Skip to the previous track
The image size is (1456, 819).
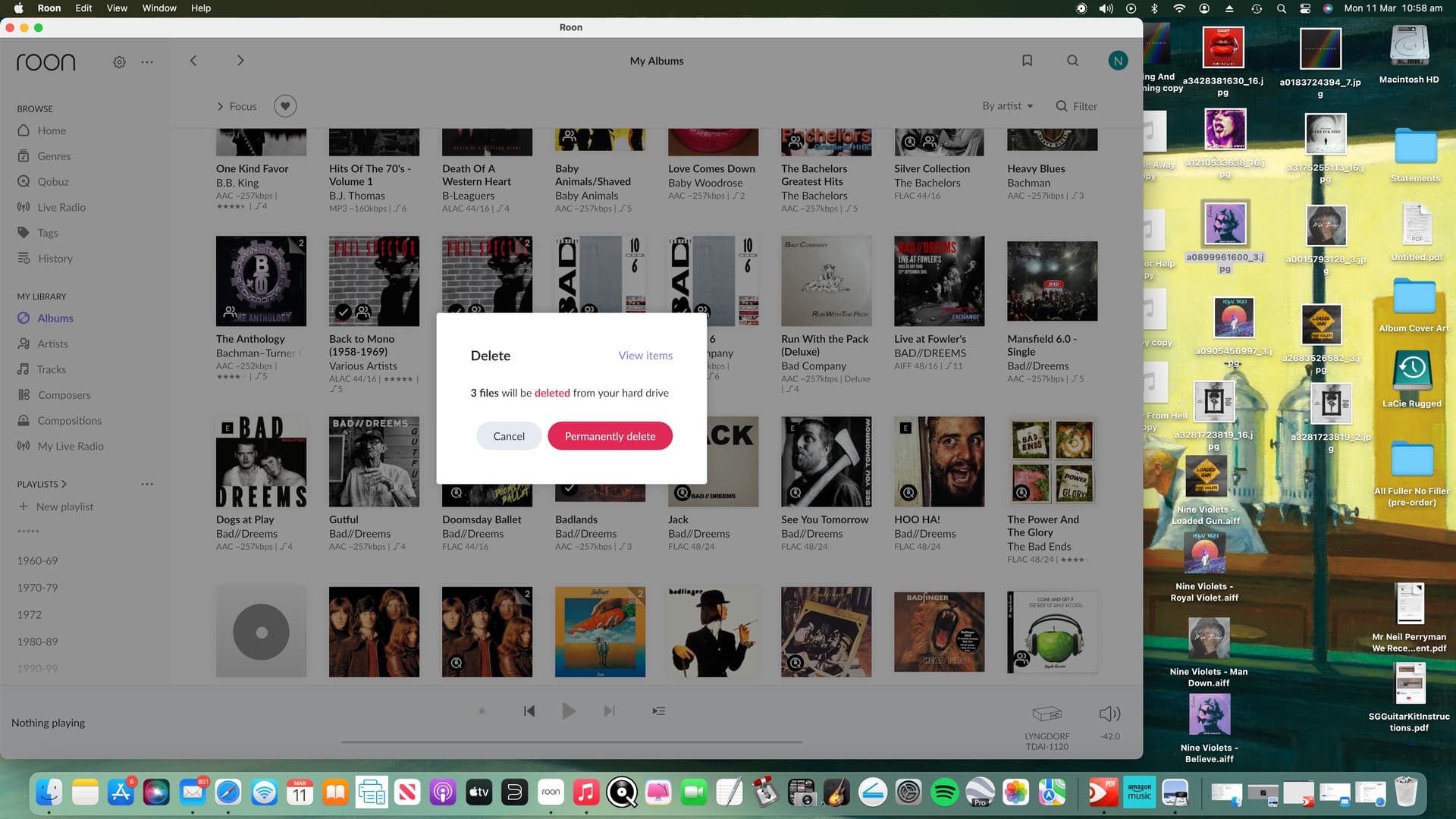click(x=529, y=711)
